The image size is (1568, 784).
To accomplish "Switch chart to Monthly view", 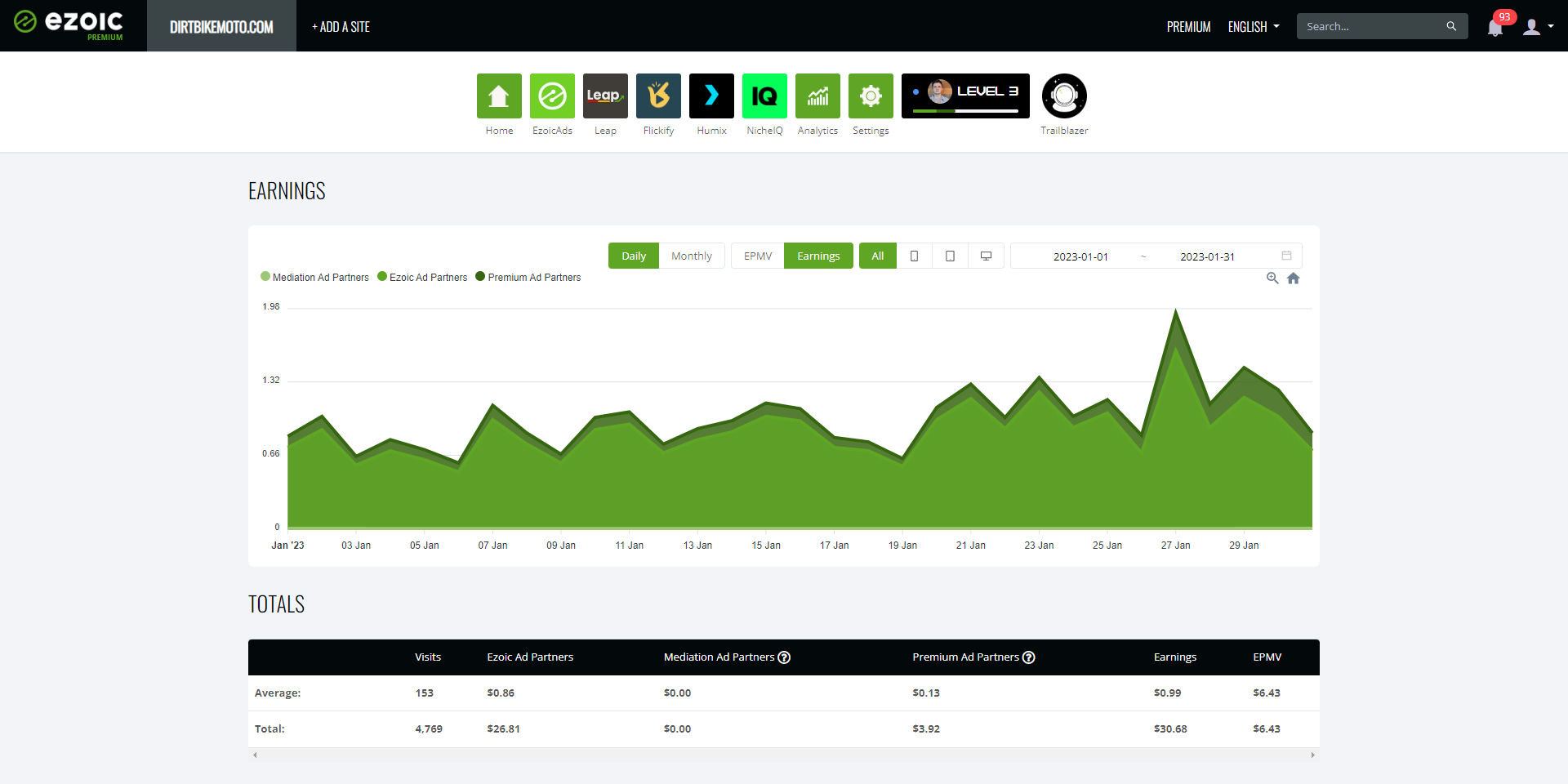I will (x=692, y=256).
